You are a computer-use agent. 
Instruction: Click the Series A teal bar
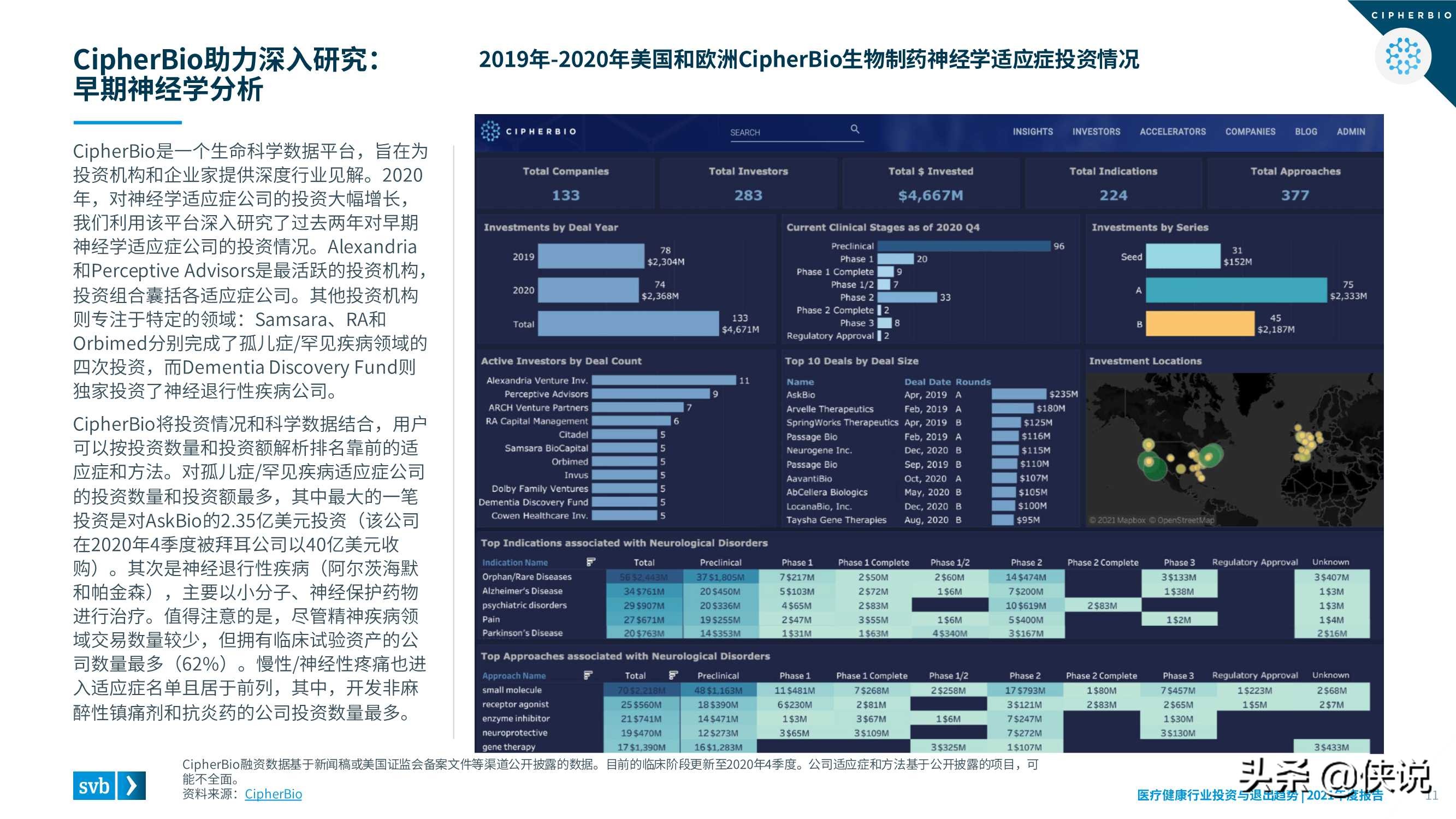point(1235,290)
